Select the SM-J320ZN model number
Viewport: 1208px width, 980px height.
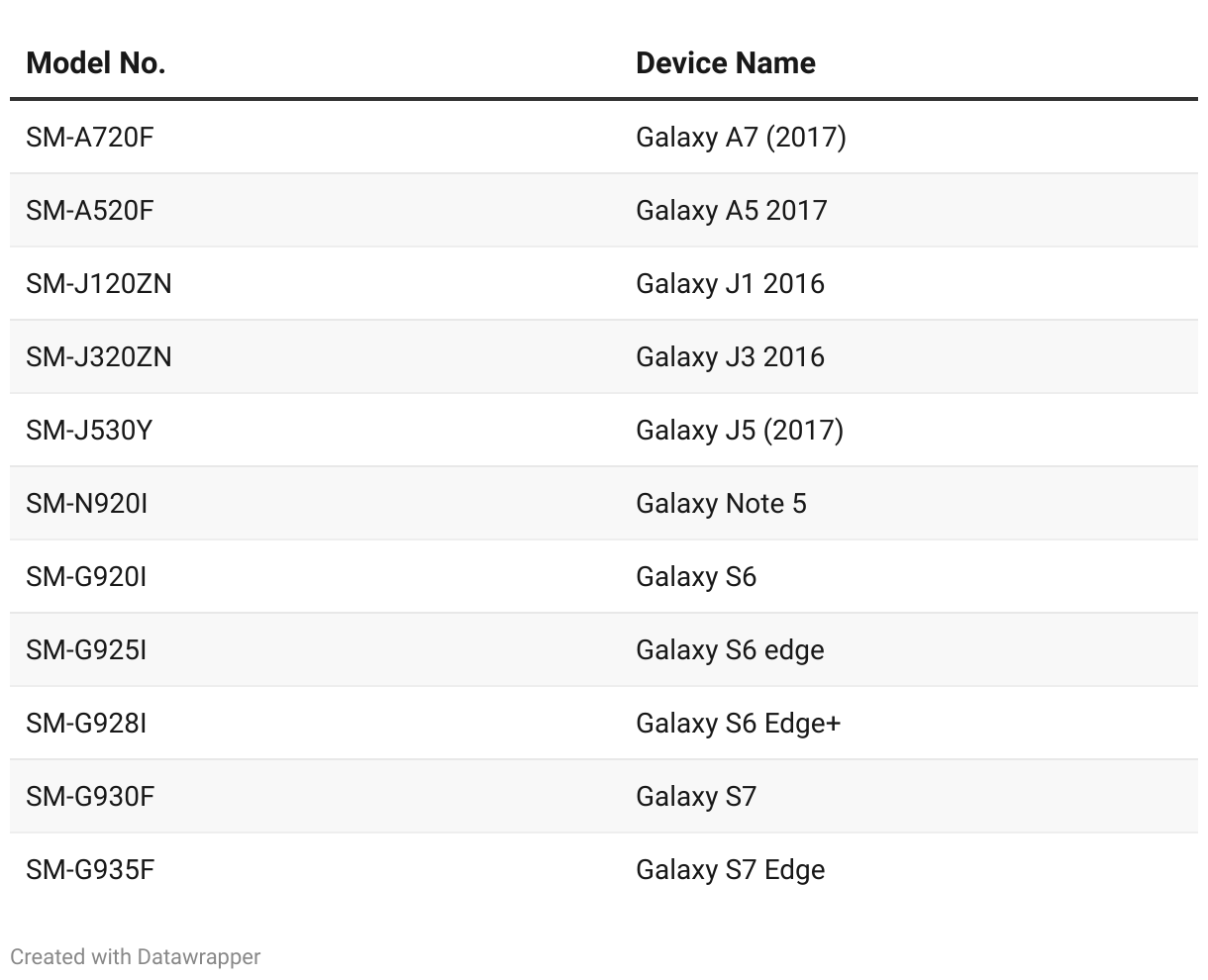pyautogui.click(x=99, y=357)
